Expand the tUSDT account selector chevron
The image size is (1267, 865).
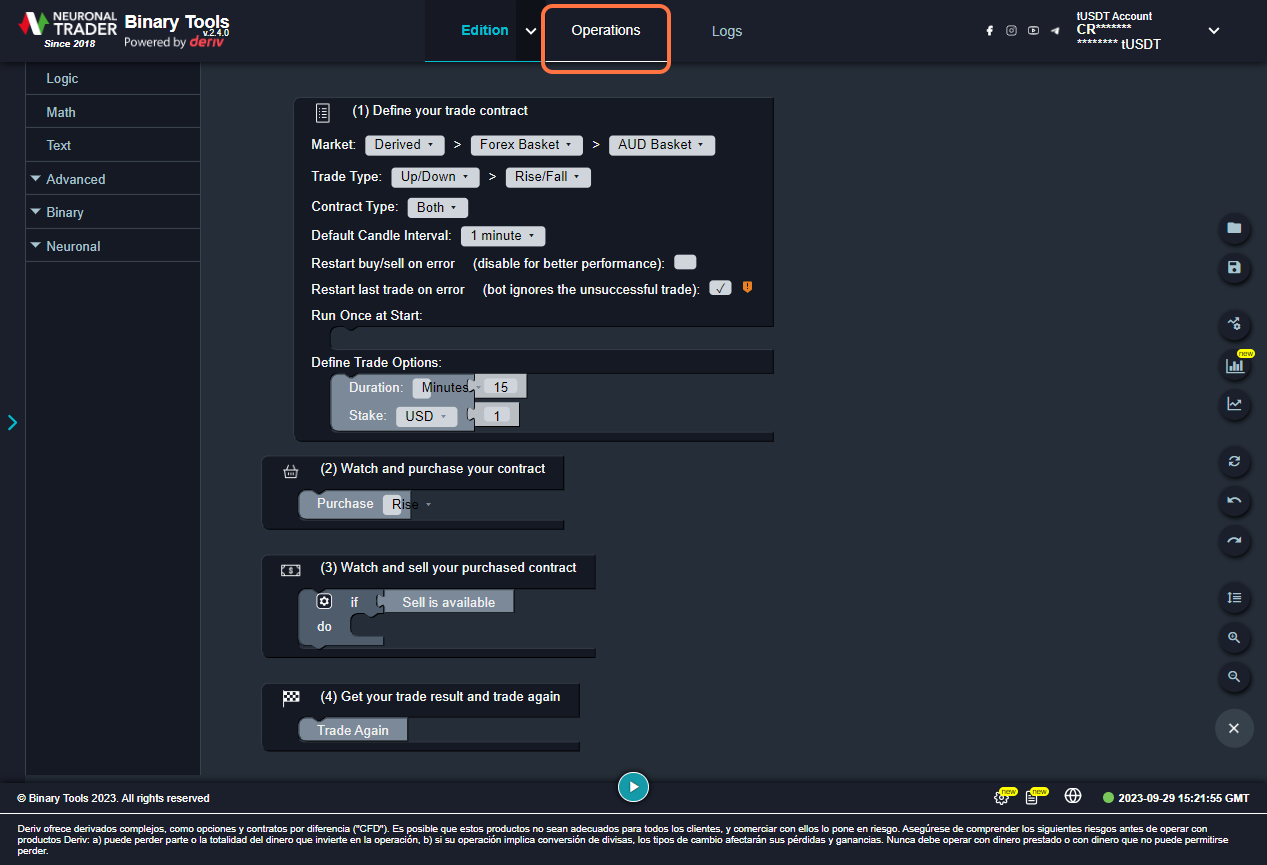[x=1213, y=30]
